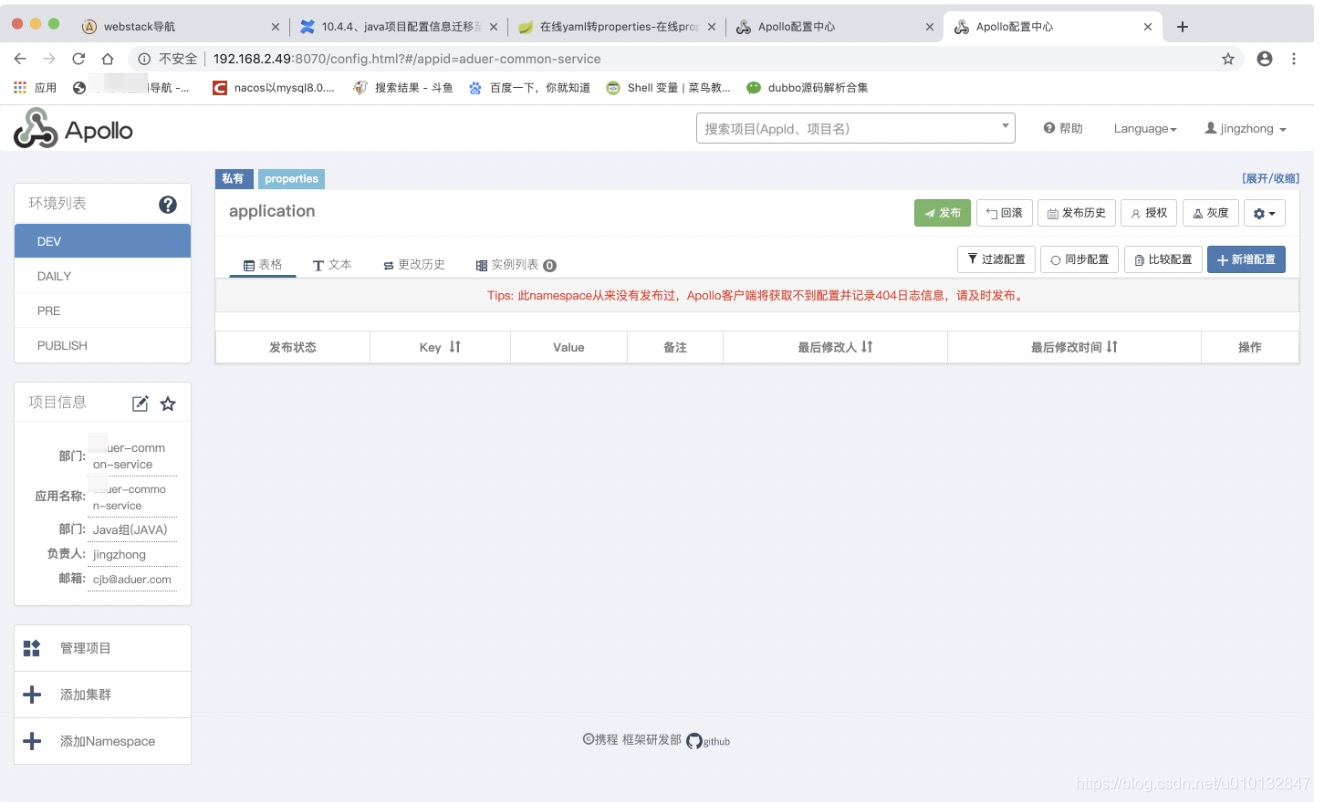1320x802 pixels.
Task: Open the Language dropdown
Action: click(x=1144, y=128)
